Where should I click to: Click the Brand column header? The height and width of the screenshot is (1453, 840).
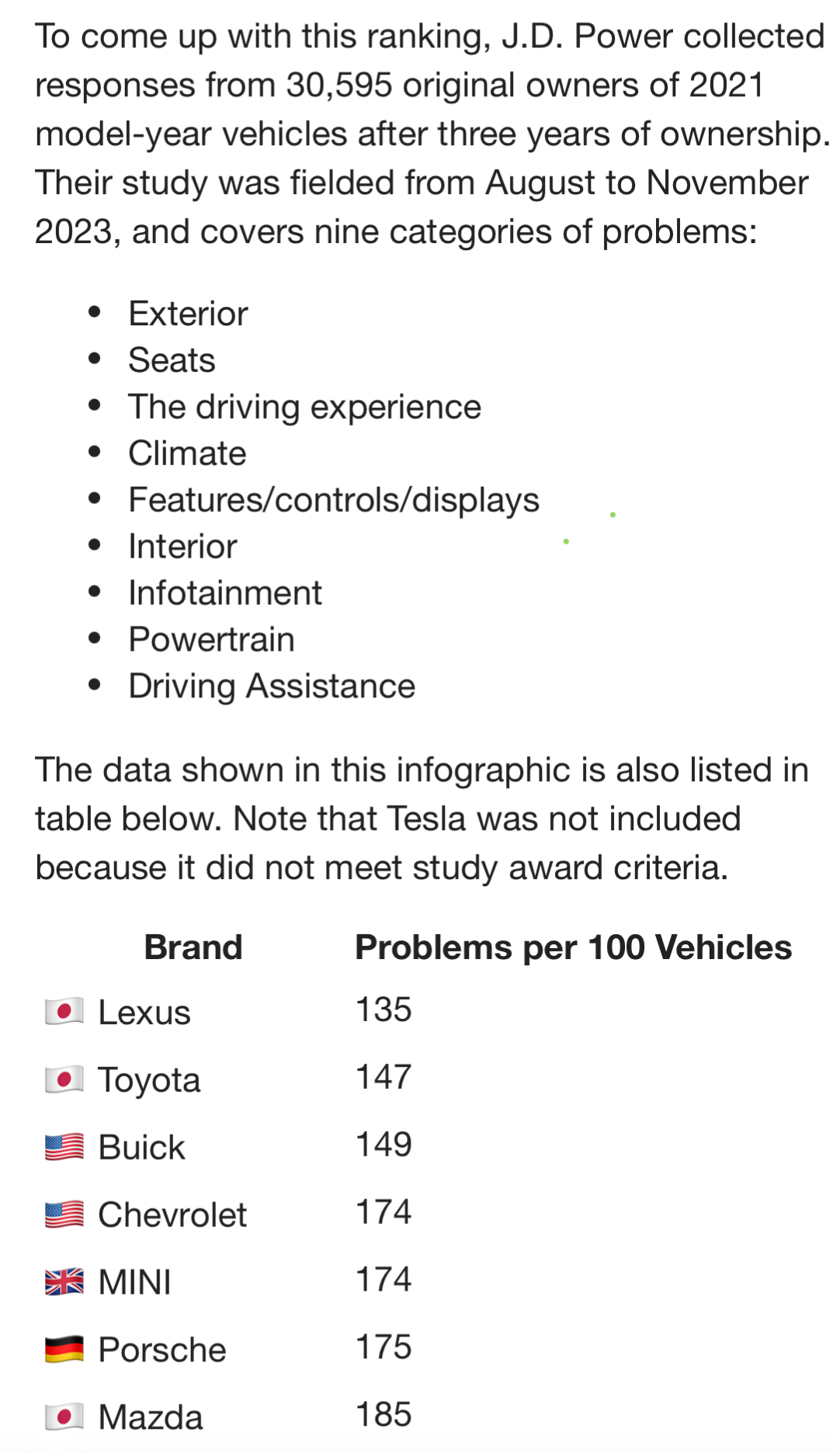pyautogui.click(x=193, y=947)
